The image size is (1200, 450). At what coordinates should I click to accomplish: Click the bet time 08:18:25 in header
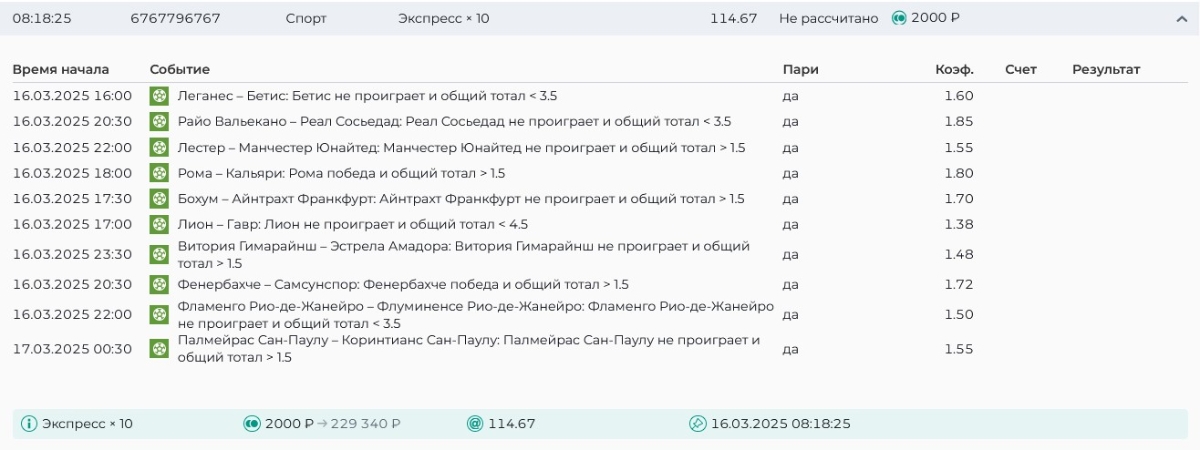pyautogui.click(x=41, y=18)
